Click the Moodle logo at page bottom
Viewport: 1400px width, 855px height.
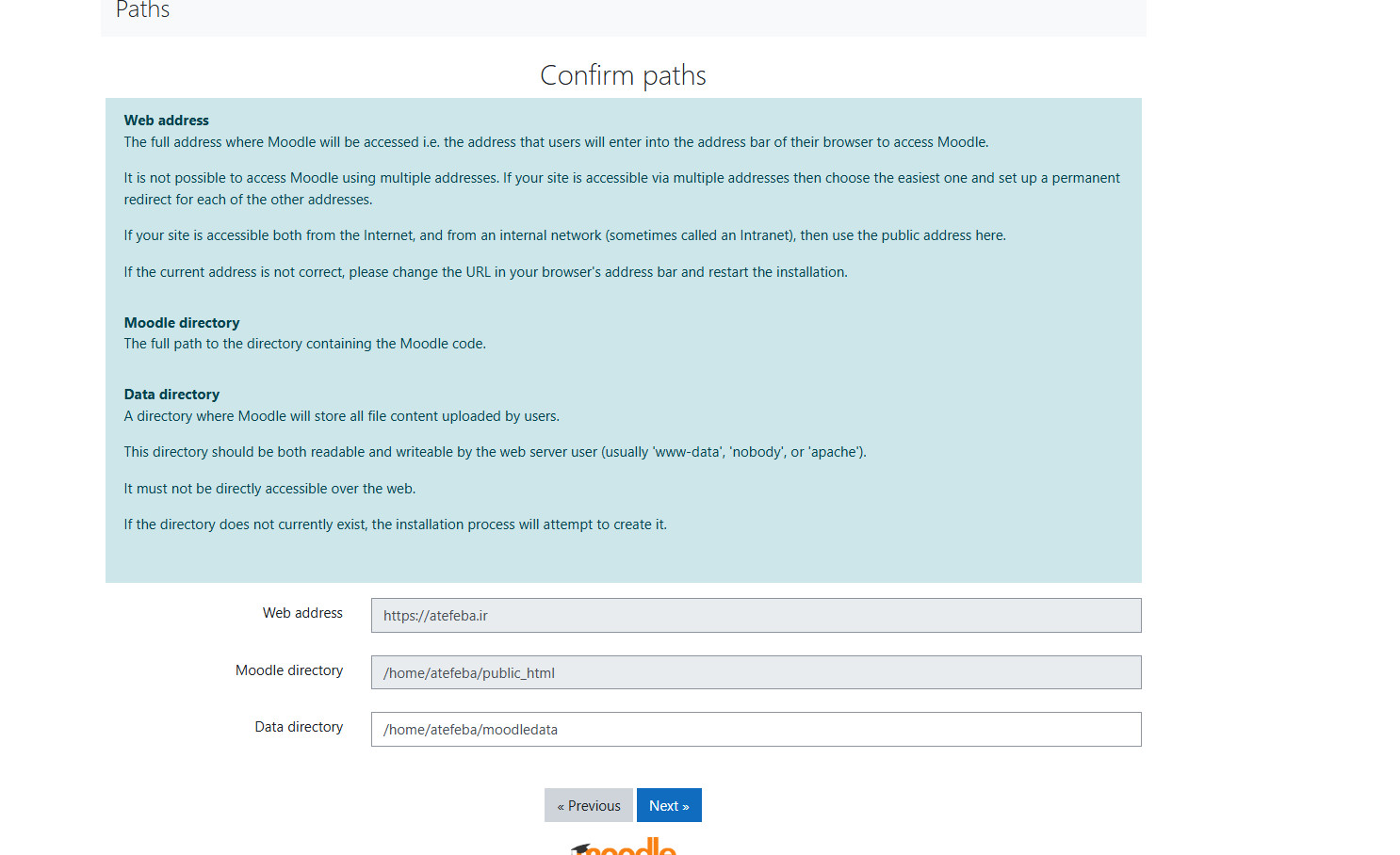623,846
